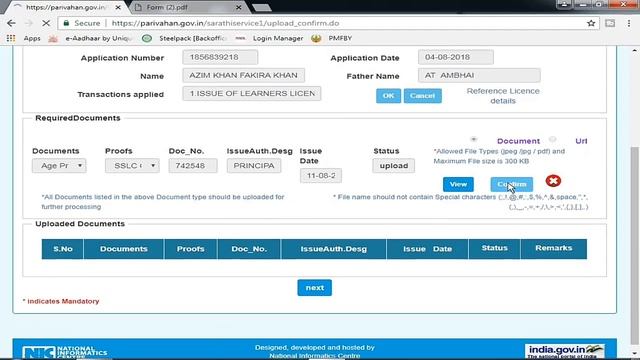640x360 pixels.
Task: Click the Name field with AZIM KHAN
Action: coord(243,76)
